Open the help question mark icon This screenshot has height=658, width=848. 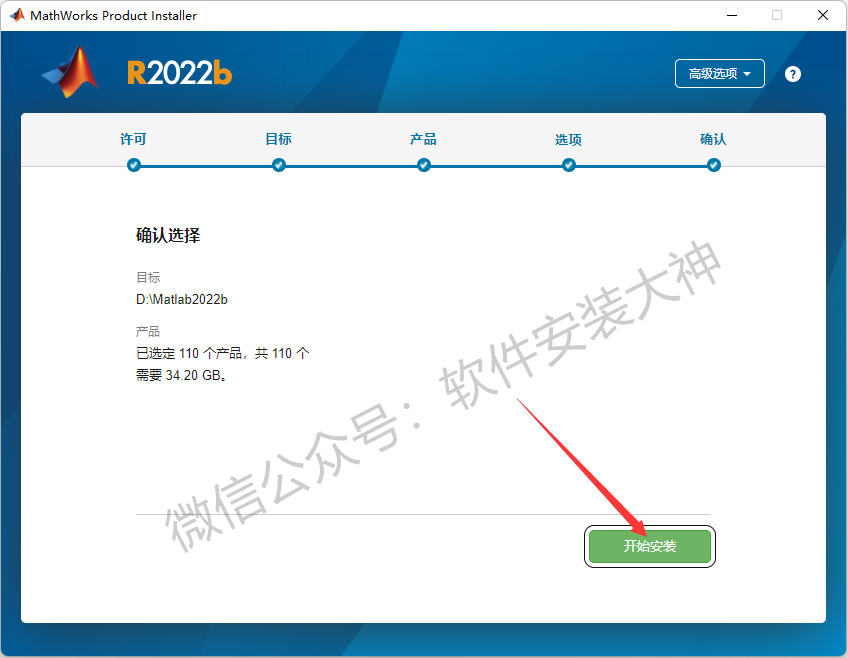(x=792, y=74)
